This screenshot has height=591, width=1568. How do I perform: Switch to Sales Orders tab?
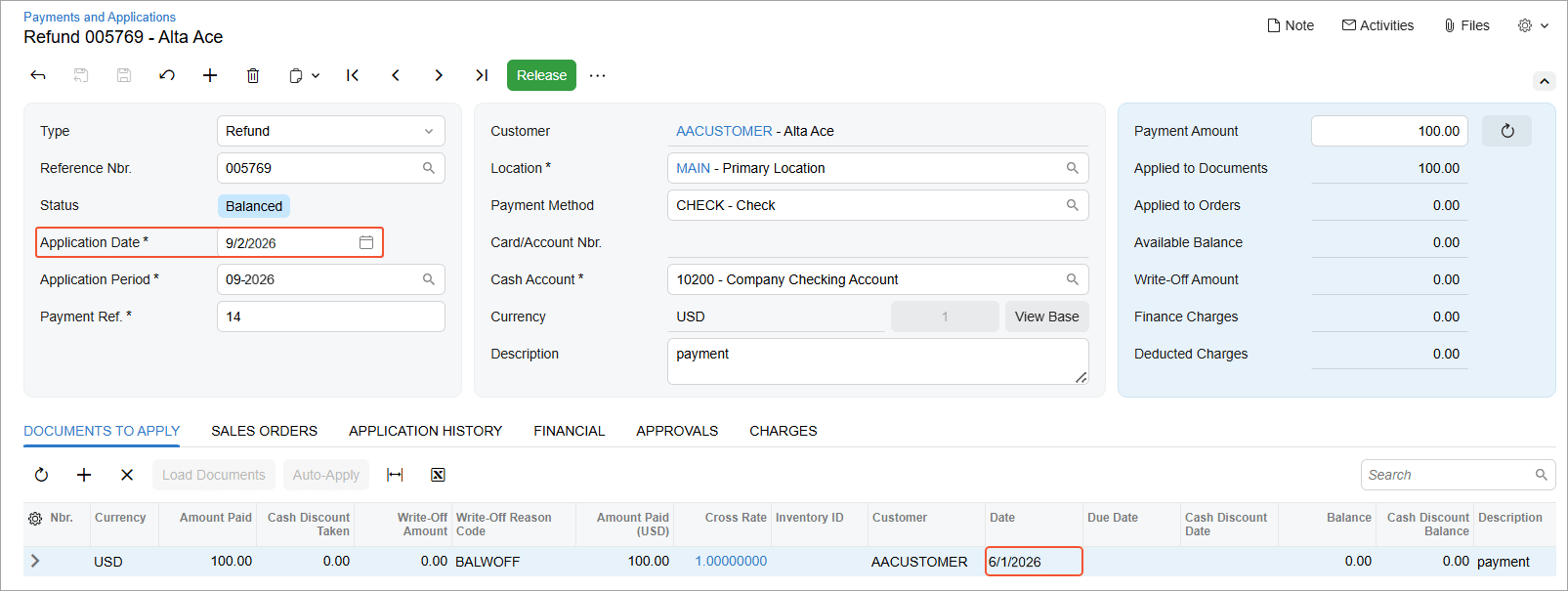[x=264, y=431]
